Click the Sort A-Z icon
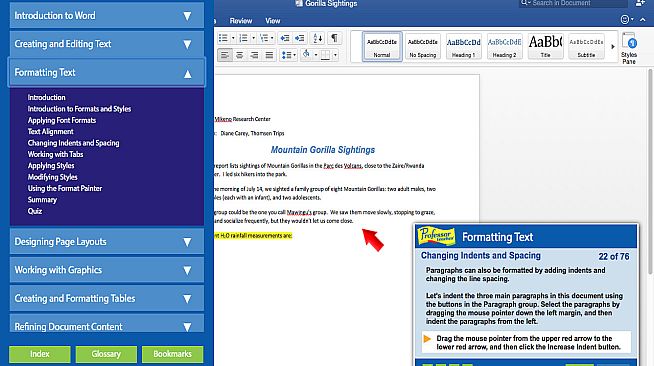 318,38
